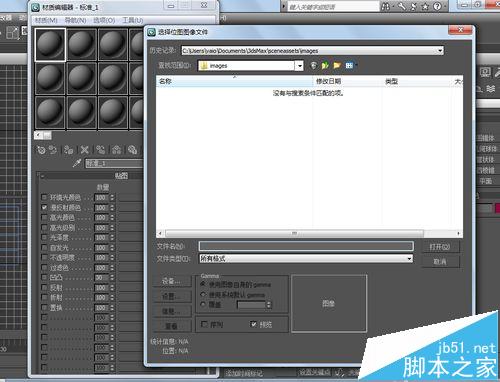Click the 3ds Max icon of file dialog title
The image size is (500, 382).
[152, 32]
